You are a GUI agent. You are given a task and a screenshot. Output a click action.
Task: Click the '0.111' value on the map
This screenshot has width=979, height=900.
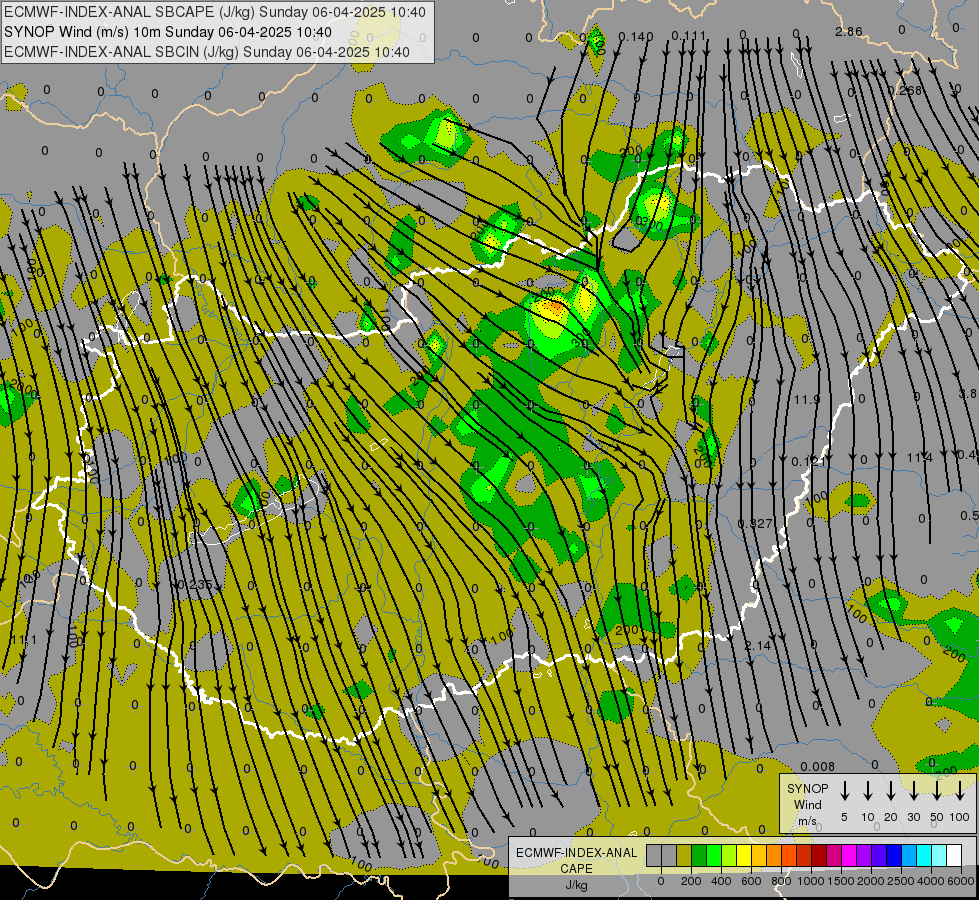tap(689, 36)
